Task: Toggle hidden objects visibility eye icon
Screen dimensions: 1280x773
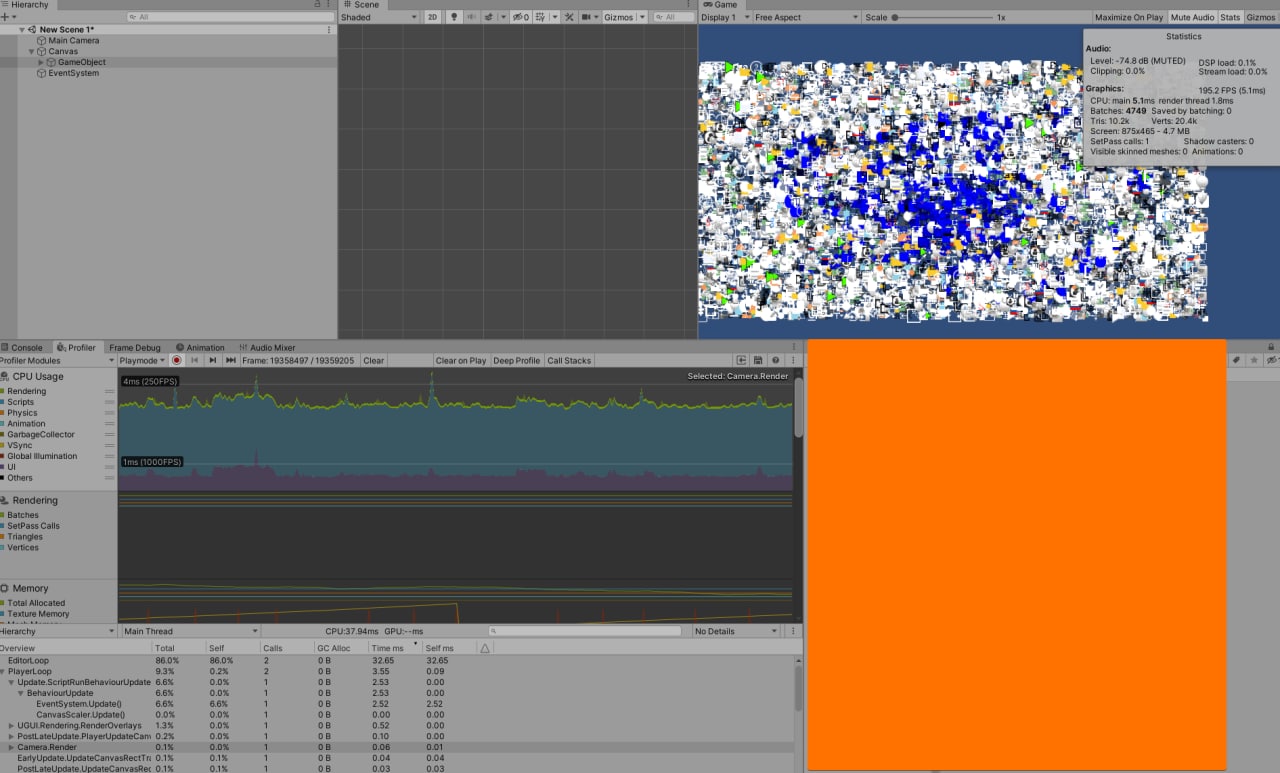Action: pyautogui.click(x=521, y=17)
